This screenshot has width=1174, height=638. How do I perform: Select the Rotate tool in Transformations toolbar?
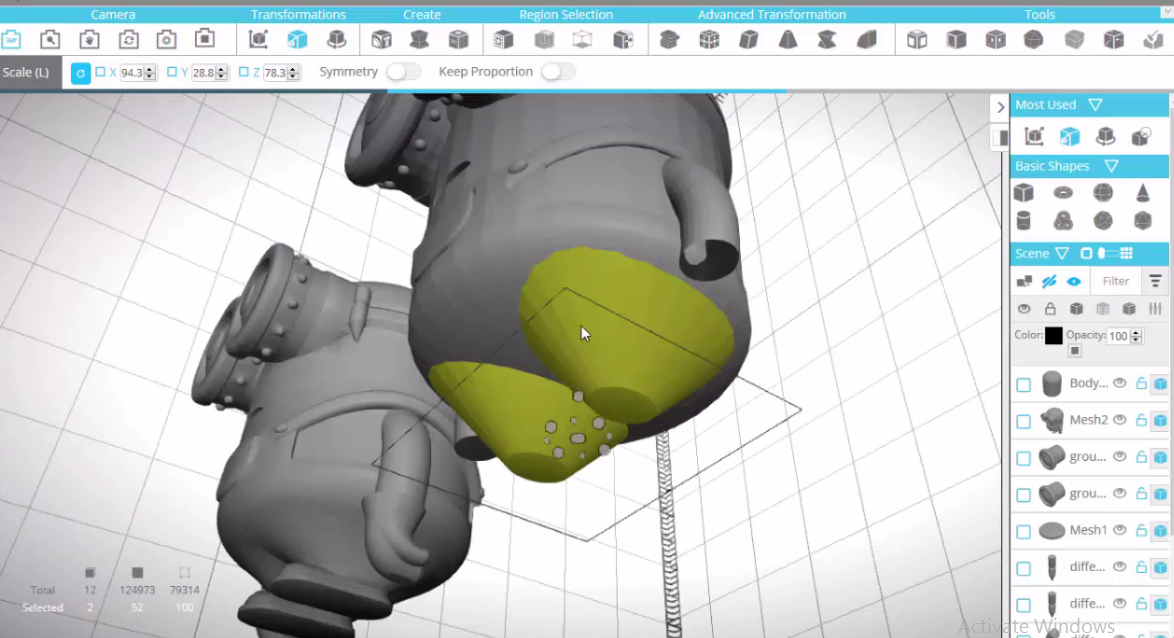(336, 39)
